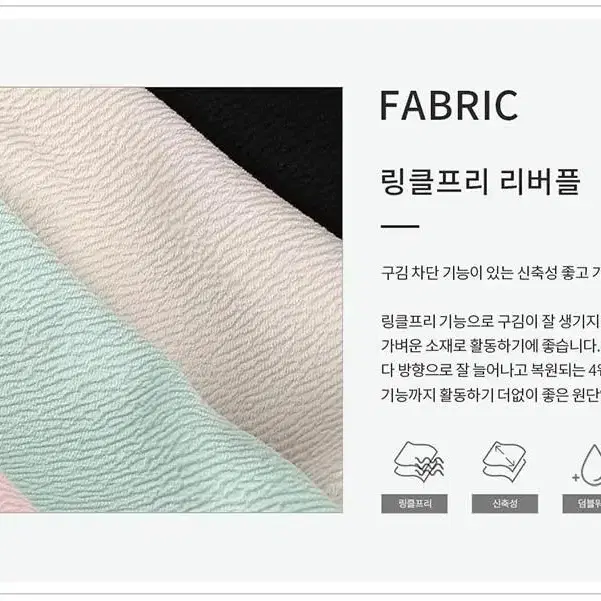Image resolution: width=601 pixels, height=601 pixels.
Task: Click the FABRIC heading
Action: [x=448, y=105]
